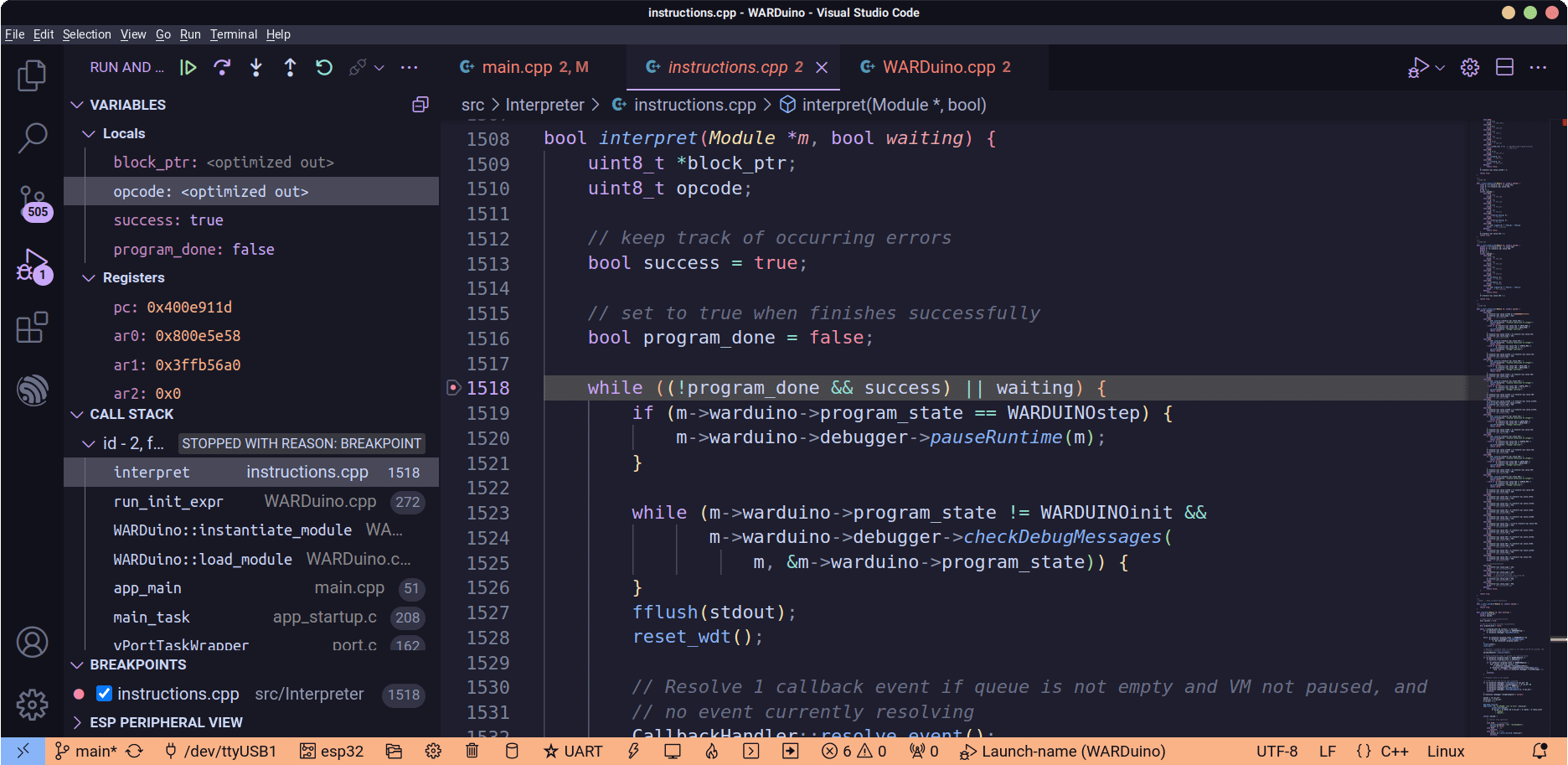Open editor more actions ellipsis menu
The width and height of the screenshot is (1568, 765).
point(1538,68)
